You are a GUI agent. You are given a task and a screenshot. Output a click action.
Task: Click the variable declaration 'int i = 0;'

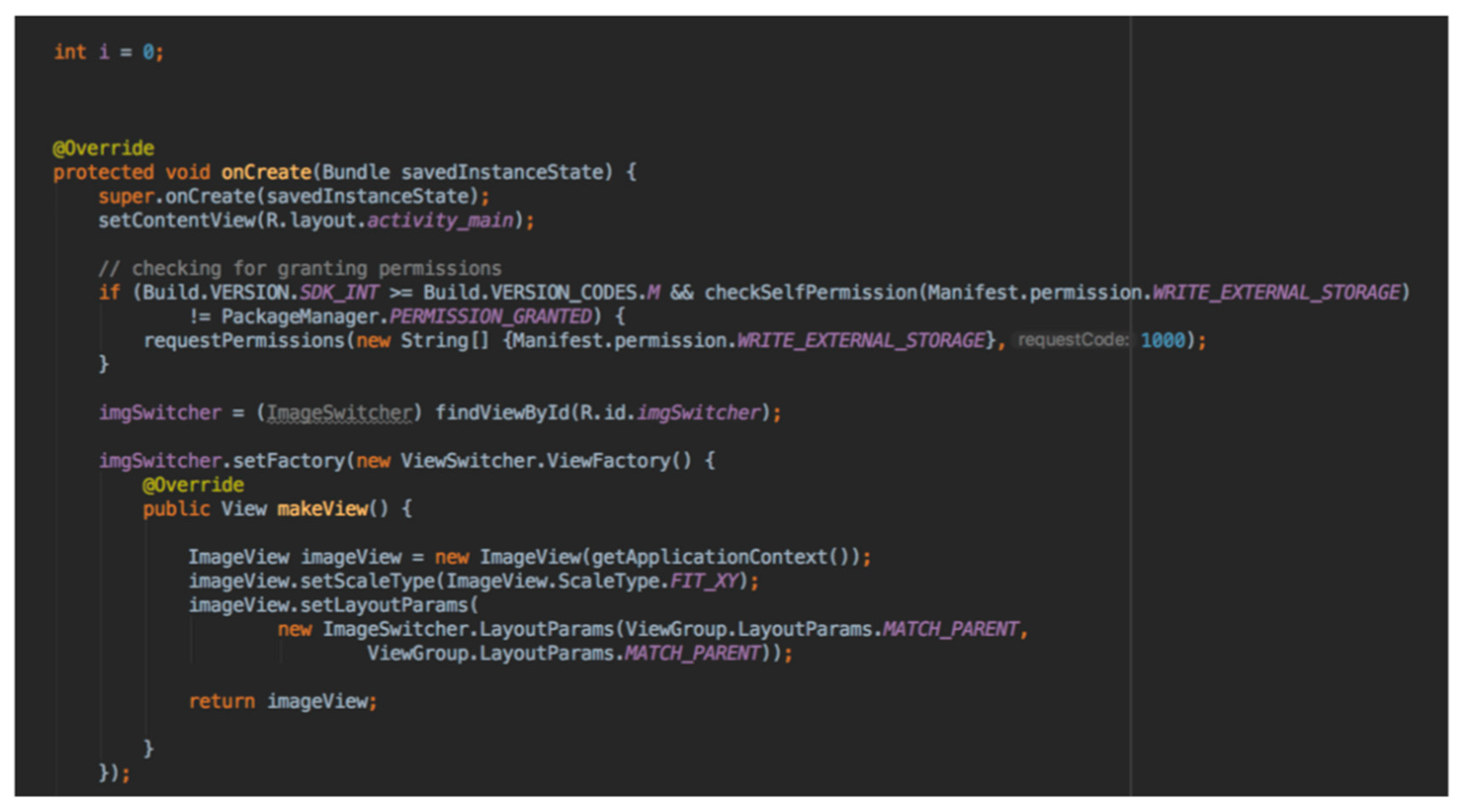point(108,52)
